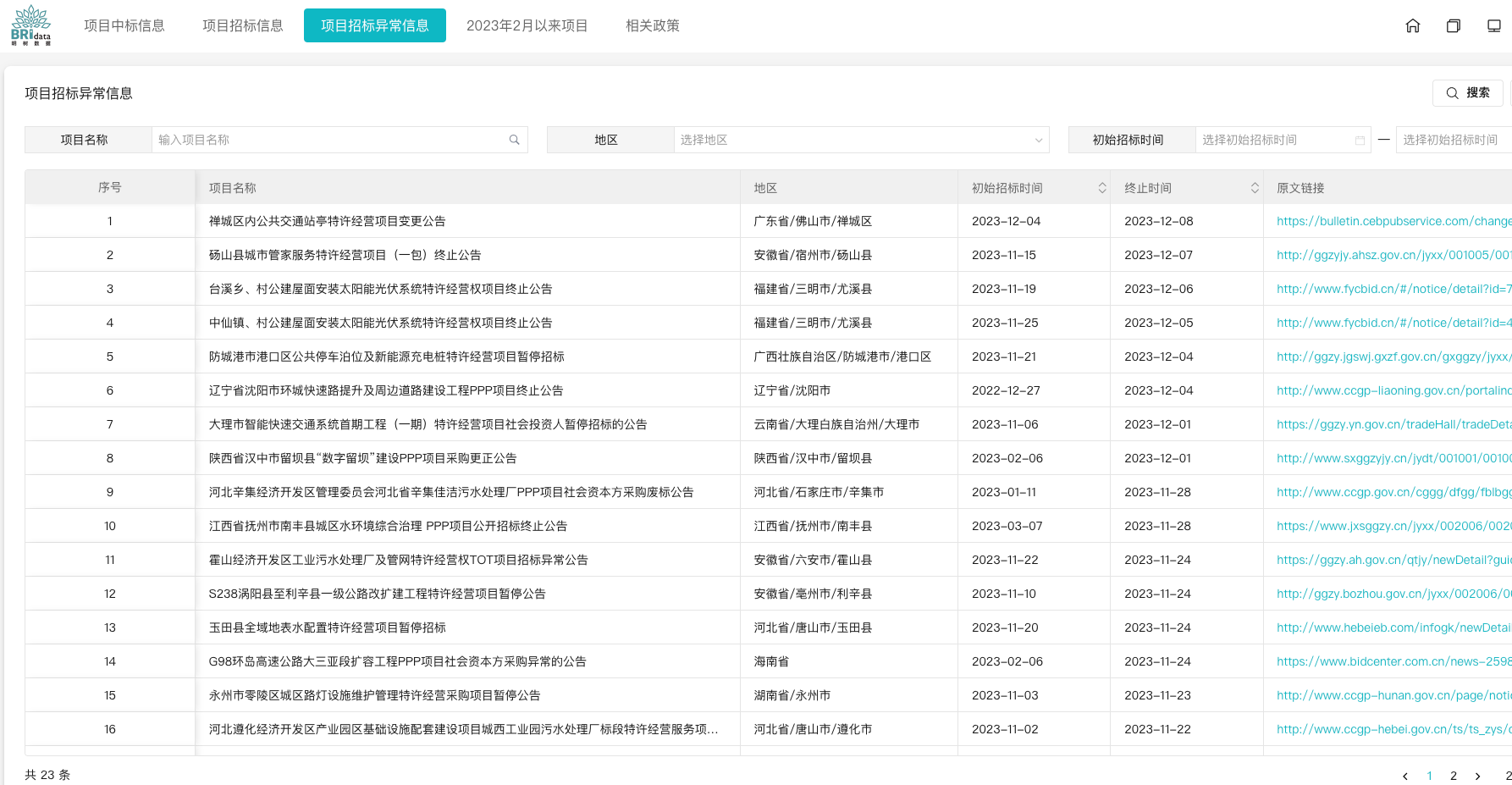The width and height of the screenshot is (1512, 785).
Task: Click row number 16 cell
Action: pos(110,729)
